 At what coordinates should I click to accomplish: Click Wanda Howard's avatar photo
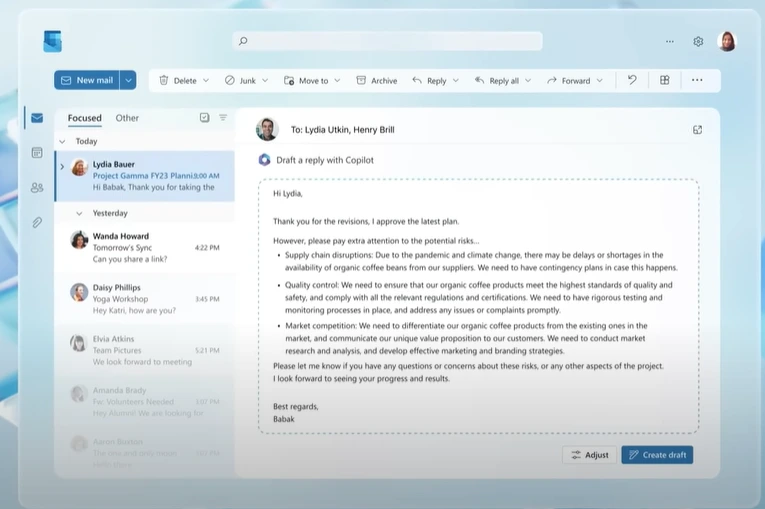[x=80, y=240]
